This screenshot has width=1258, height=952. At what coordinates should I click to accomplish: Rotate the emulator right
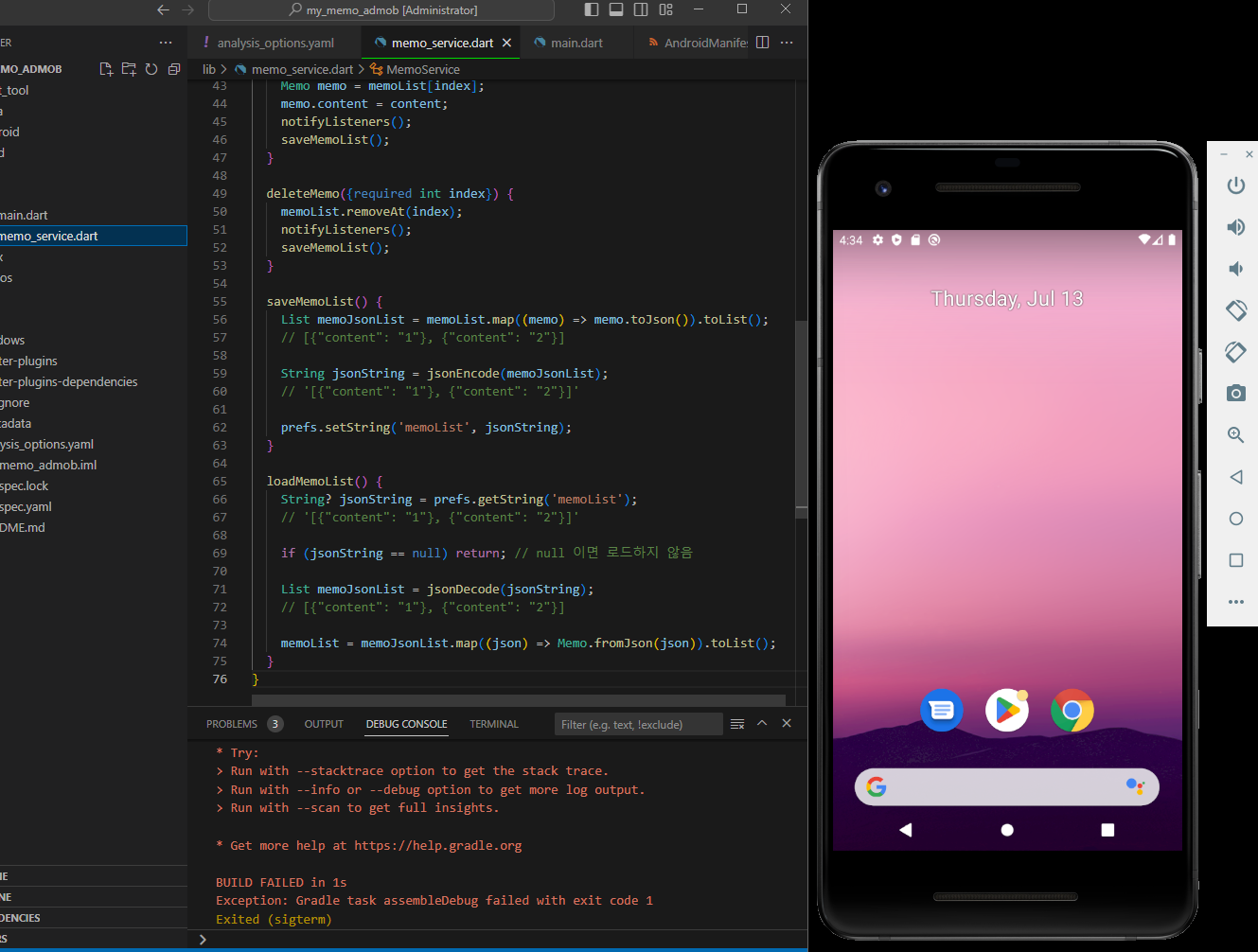[x=1236, y=352]
